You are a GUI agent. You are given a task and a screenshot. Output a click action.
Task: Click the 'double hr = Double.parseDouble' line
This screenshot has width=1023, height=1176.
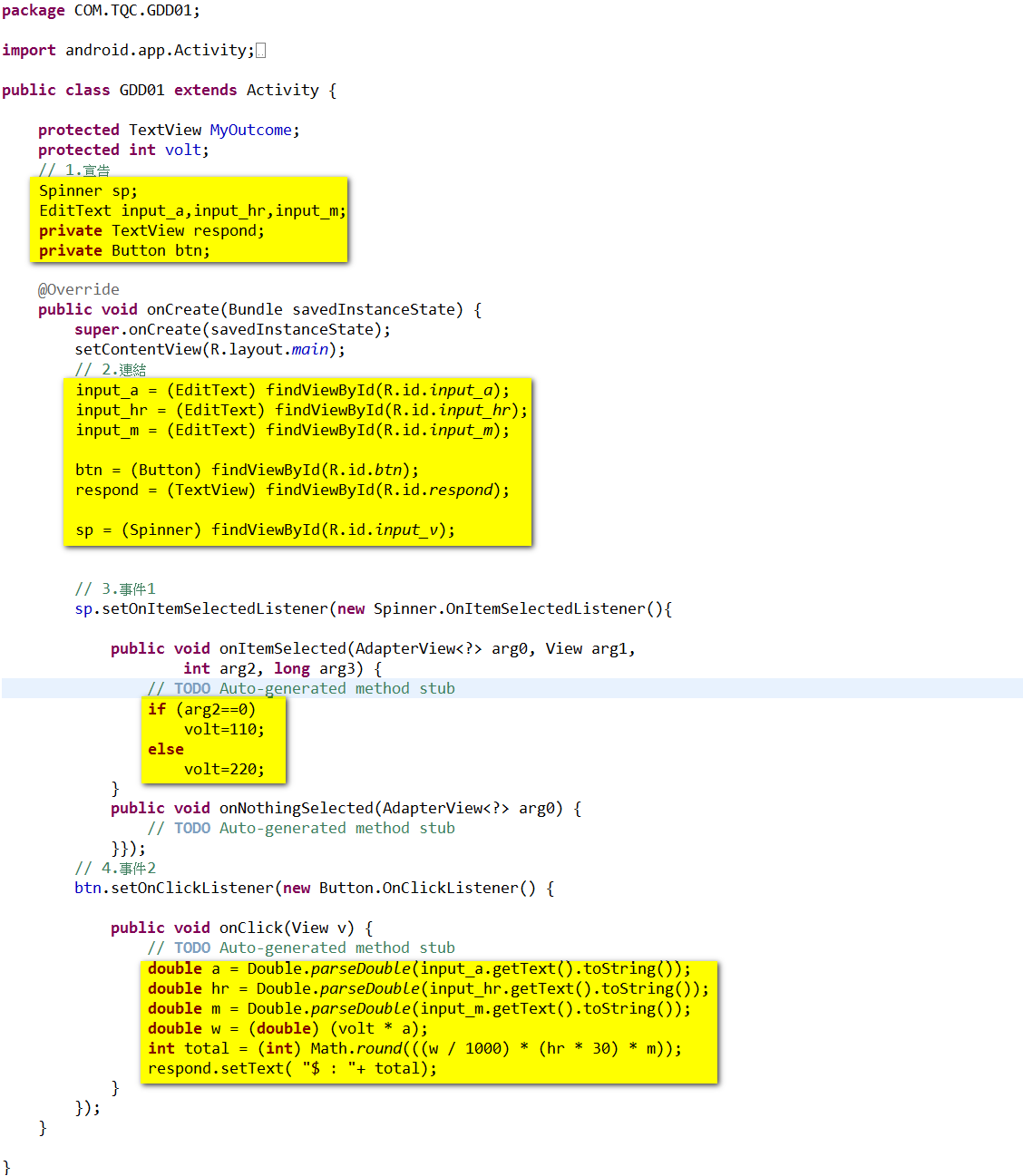pyautogui.click(x=428, y=989)
